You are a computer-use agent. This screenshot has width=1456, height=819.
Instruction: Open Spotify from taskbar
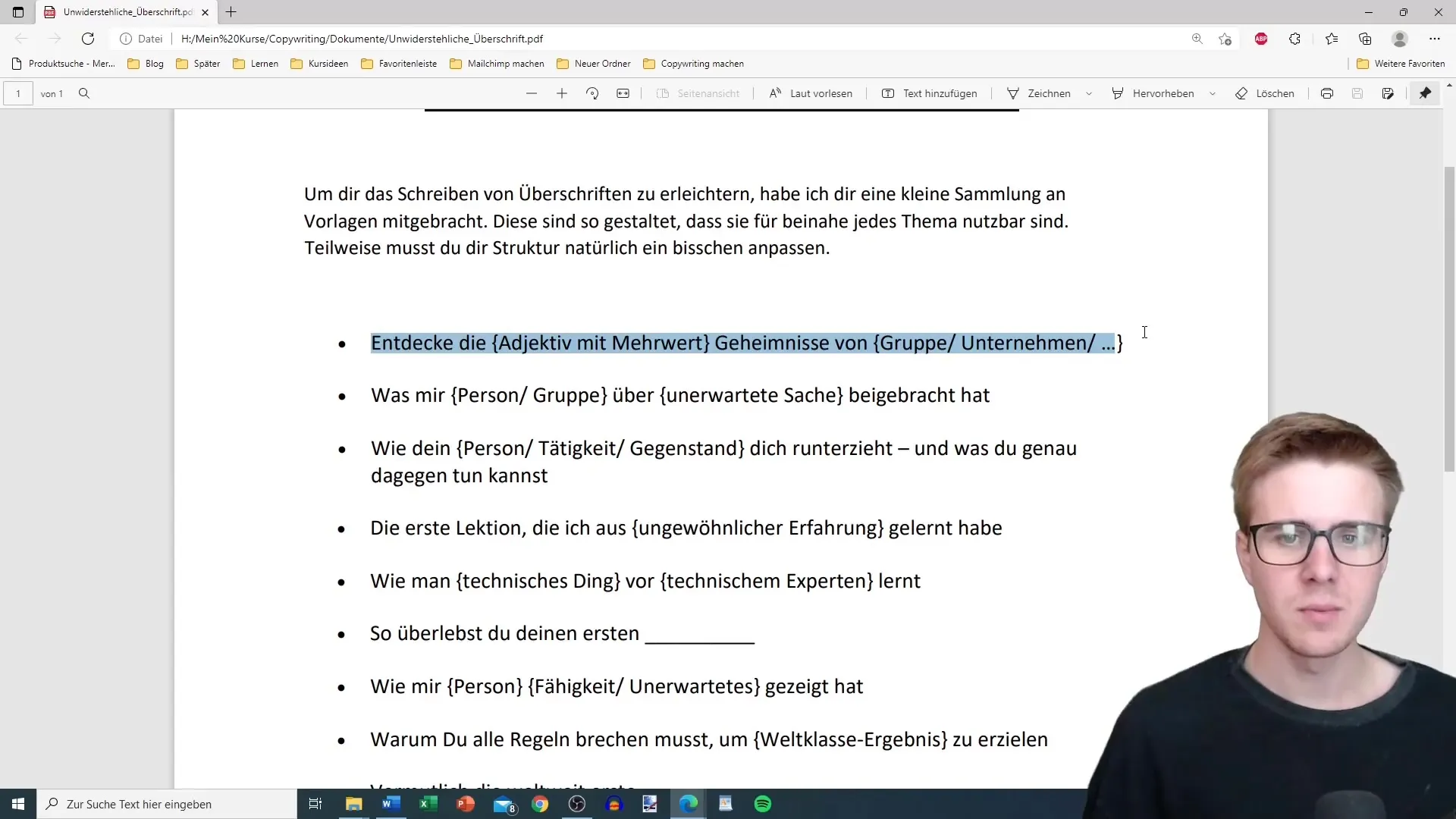[763, 804]
